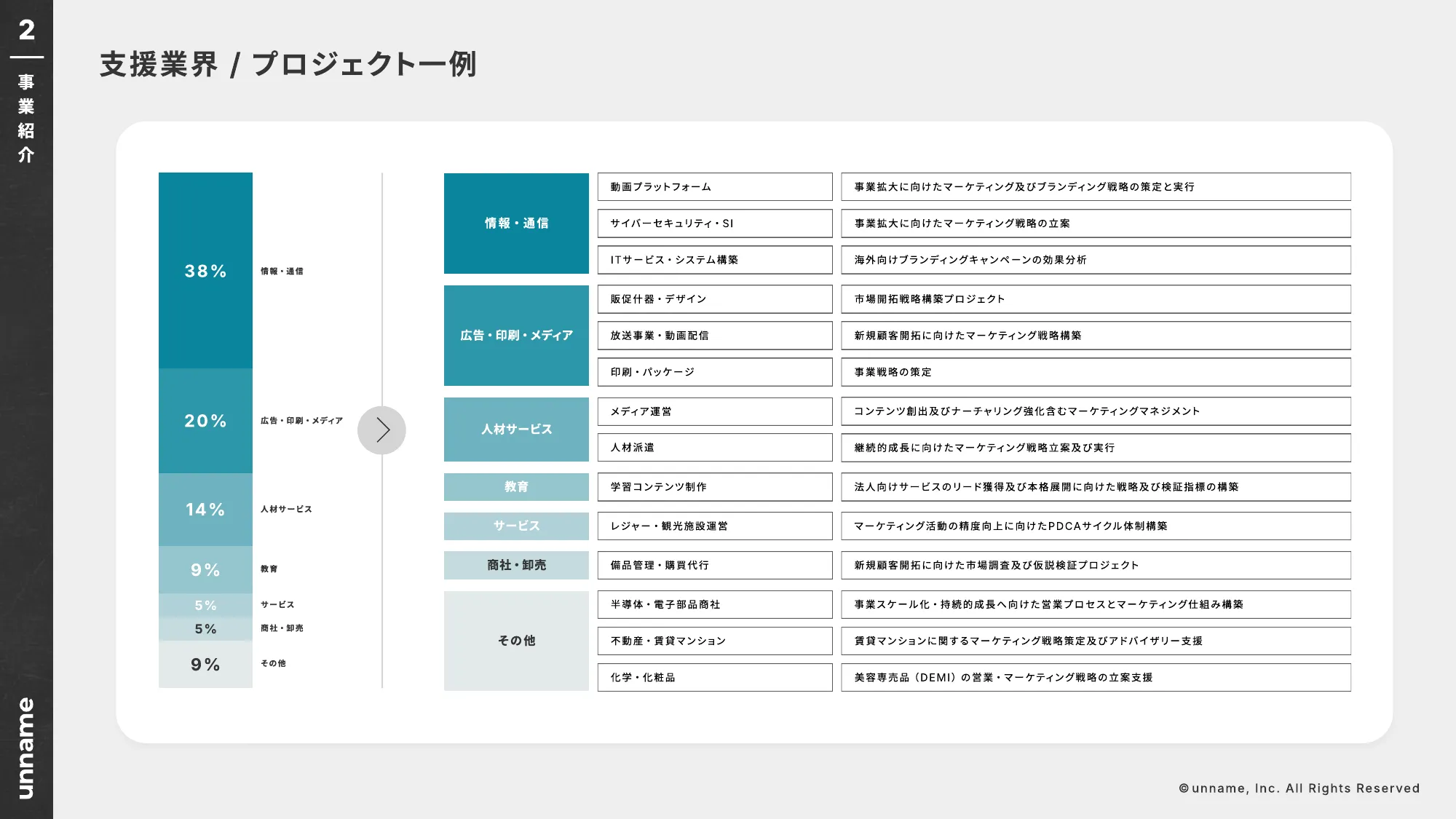Click the slide title 支援業界 / プロジェクト一例

[x=288, y=64]
